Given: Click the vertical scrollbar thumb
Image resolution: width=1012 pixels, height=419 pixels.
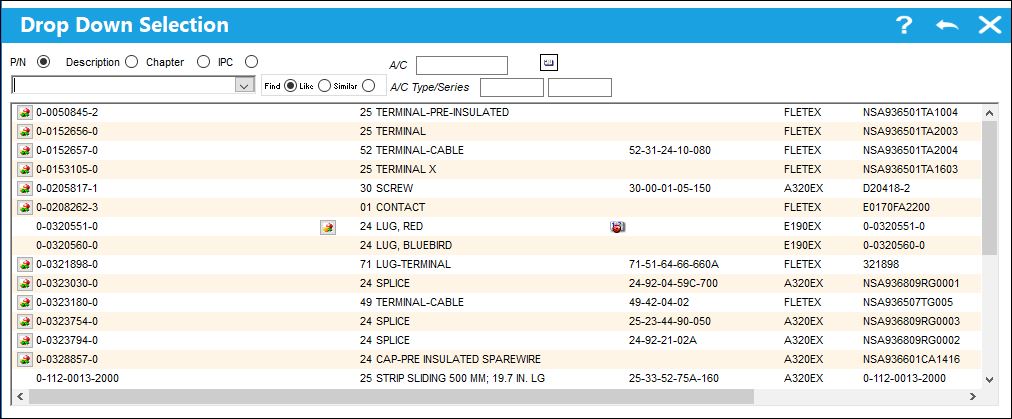Looking at the screenshot, I should [989, 188].
